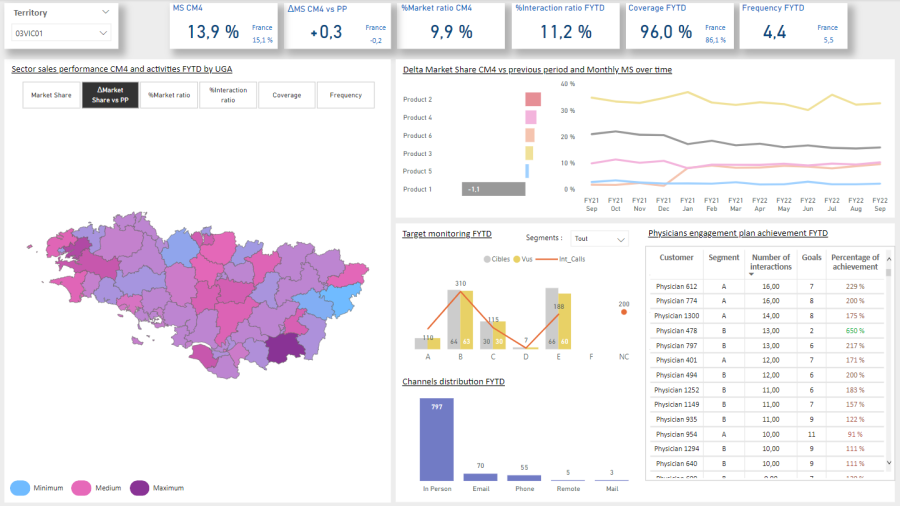
Task: Click the scroll-down arrow of physicians table
Action: coord(889,463)
